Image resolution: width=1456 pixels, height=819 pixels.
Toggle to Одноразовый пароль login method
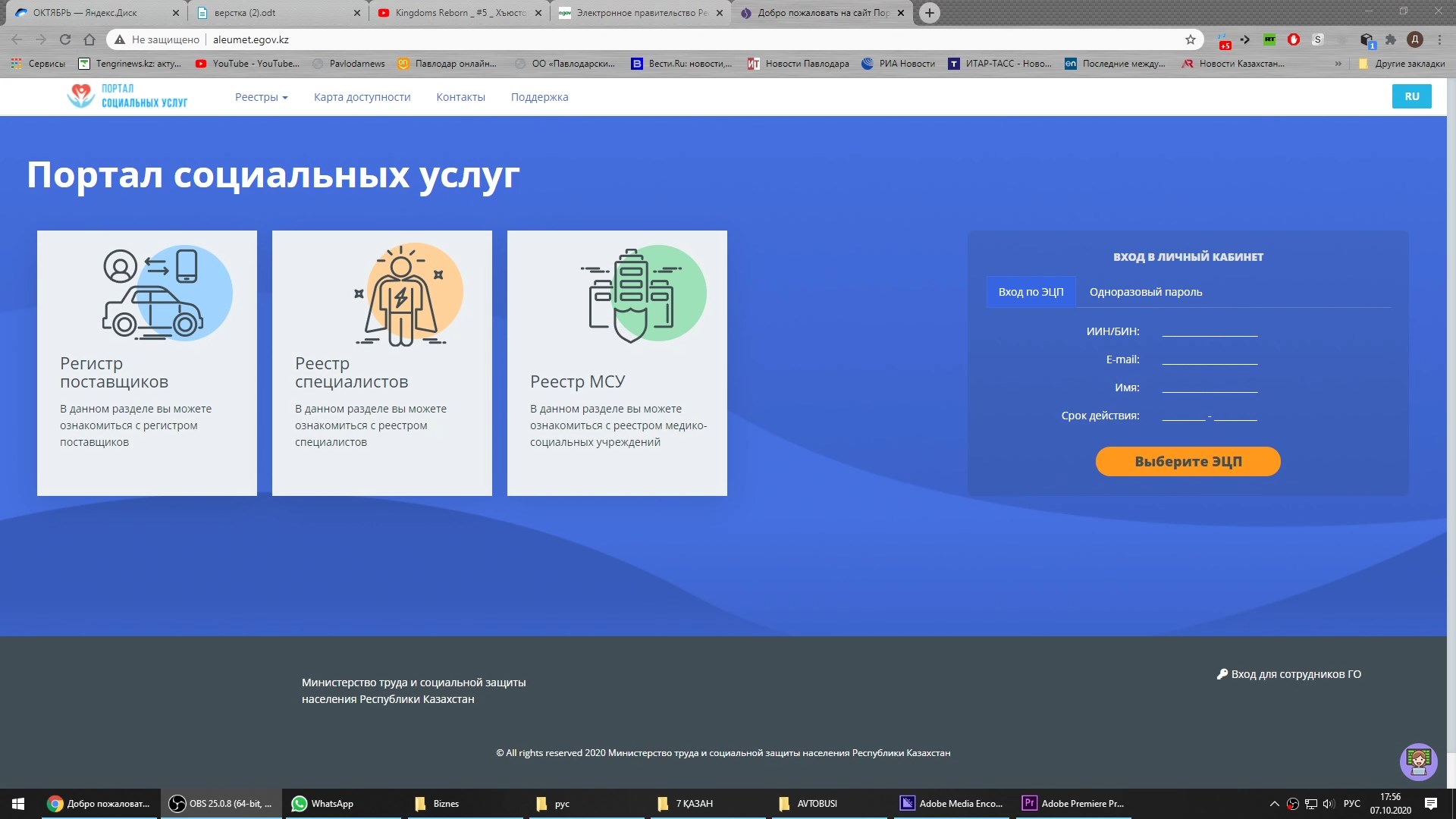point(1145,291)
